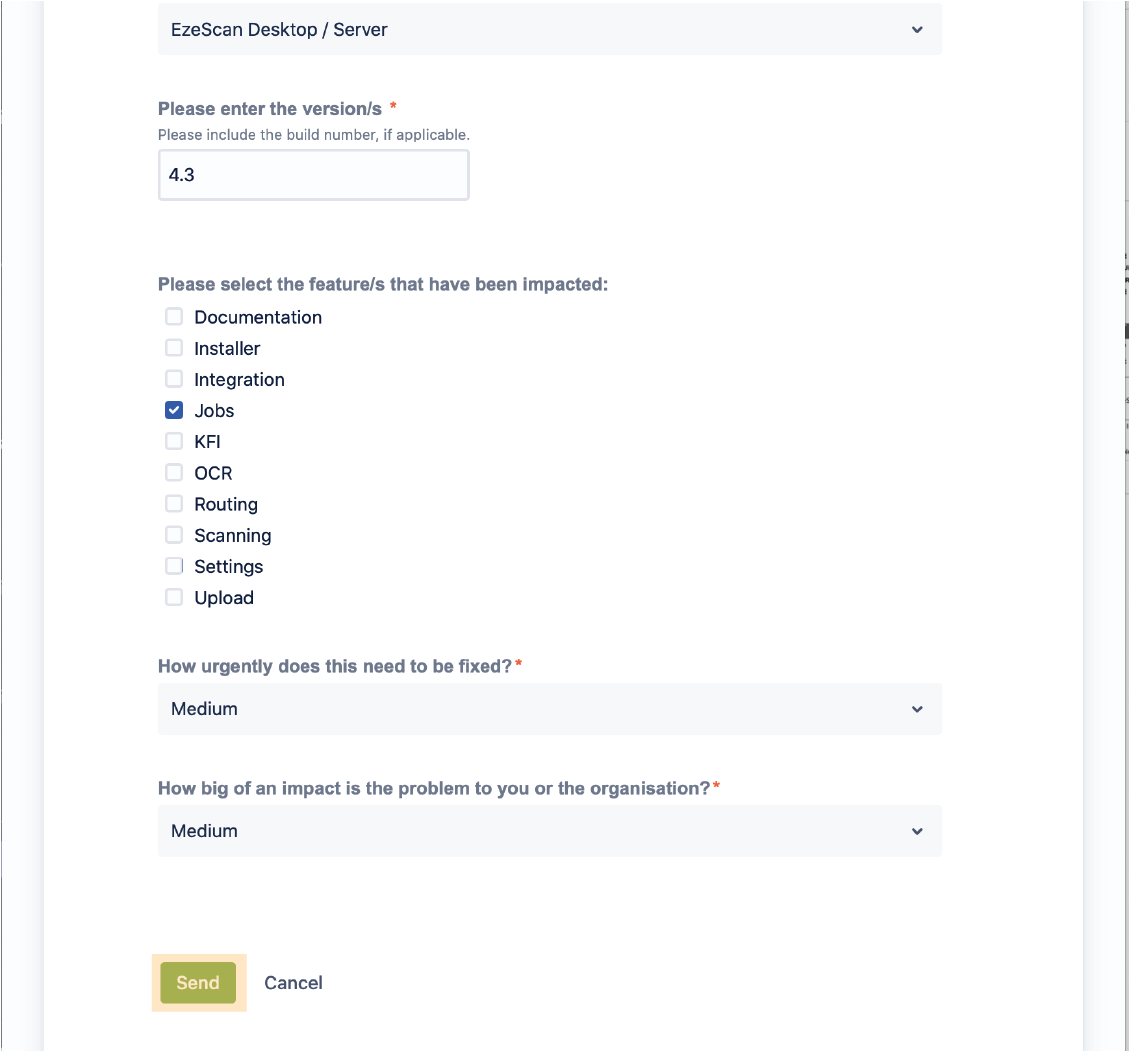Click the chevron arrow on the urgency dropdown
The height and width of the screenshot is (1051, 1129).
[917, 709]
